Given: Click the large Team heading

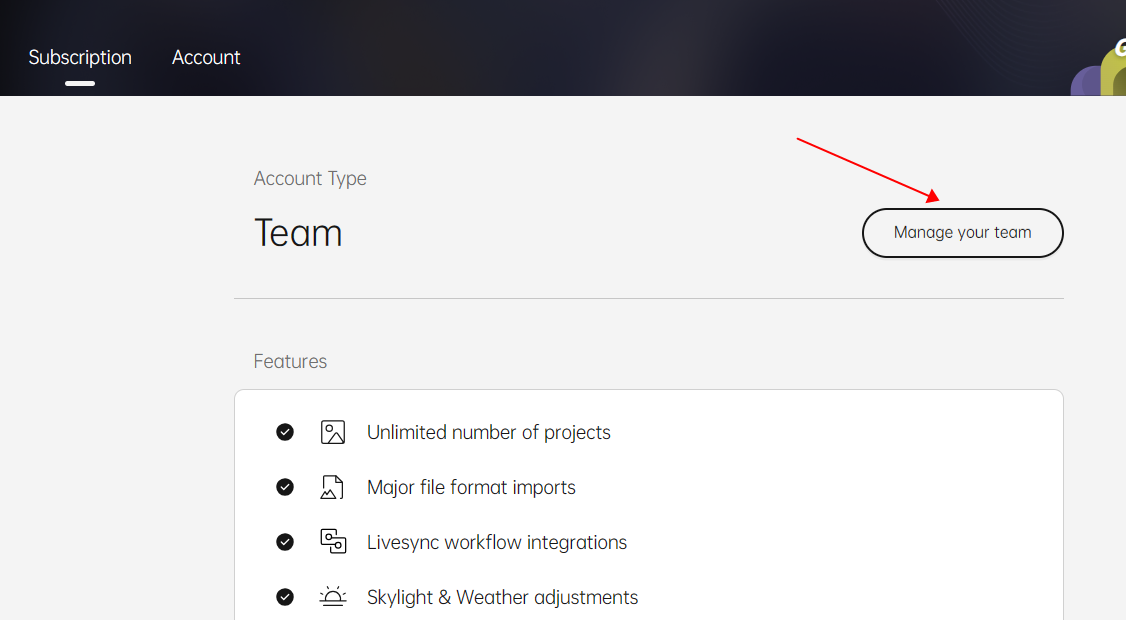Looking at the screenshot, I should coord(298,233).
